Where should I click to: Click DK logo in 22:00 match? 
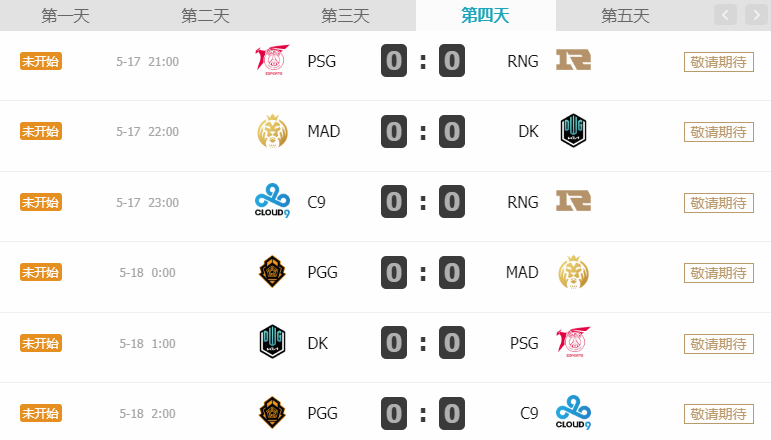[573, 131]
